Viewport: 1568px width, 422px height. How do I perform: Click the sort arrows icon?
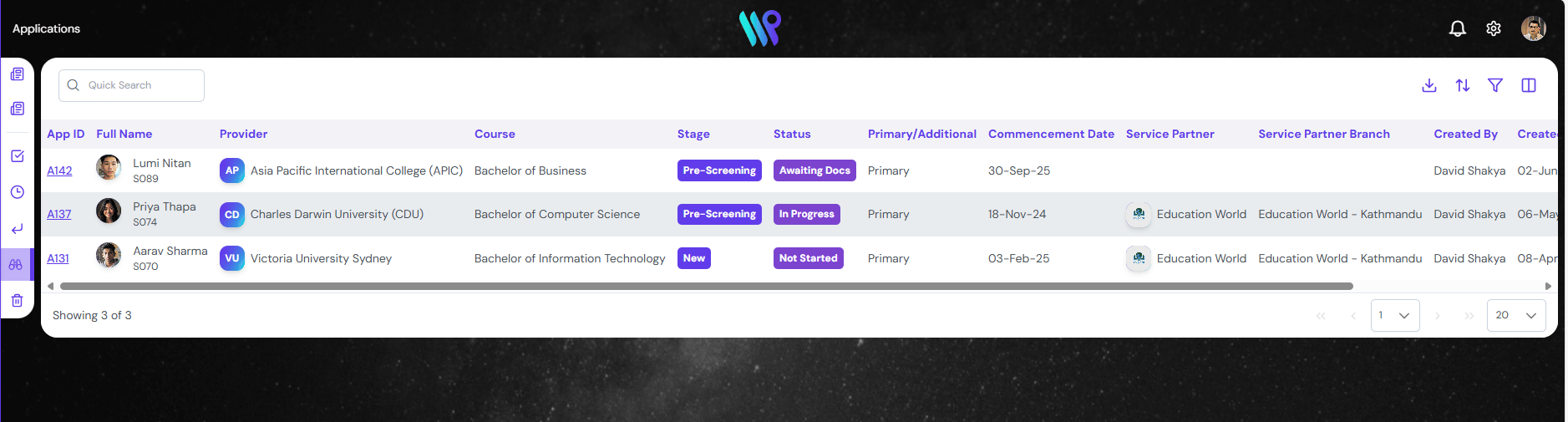[x=1463, y=85]
